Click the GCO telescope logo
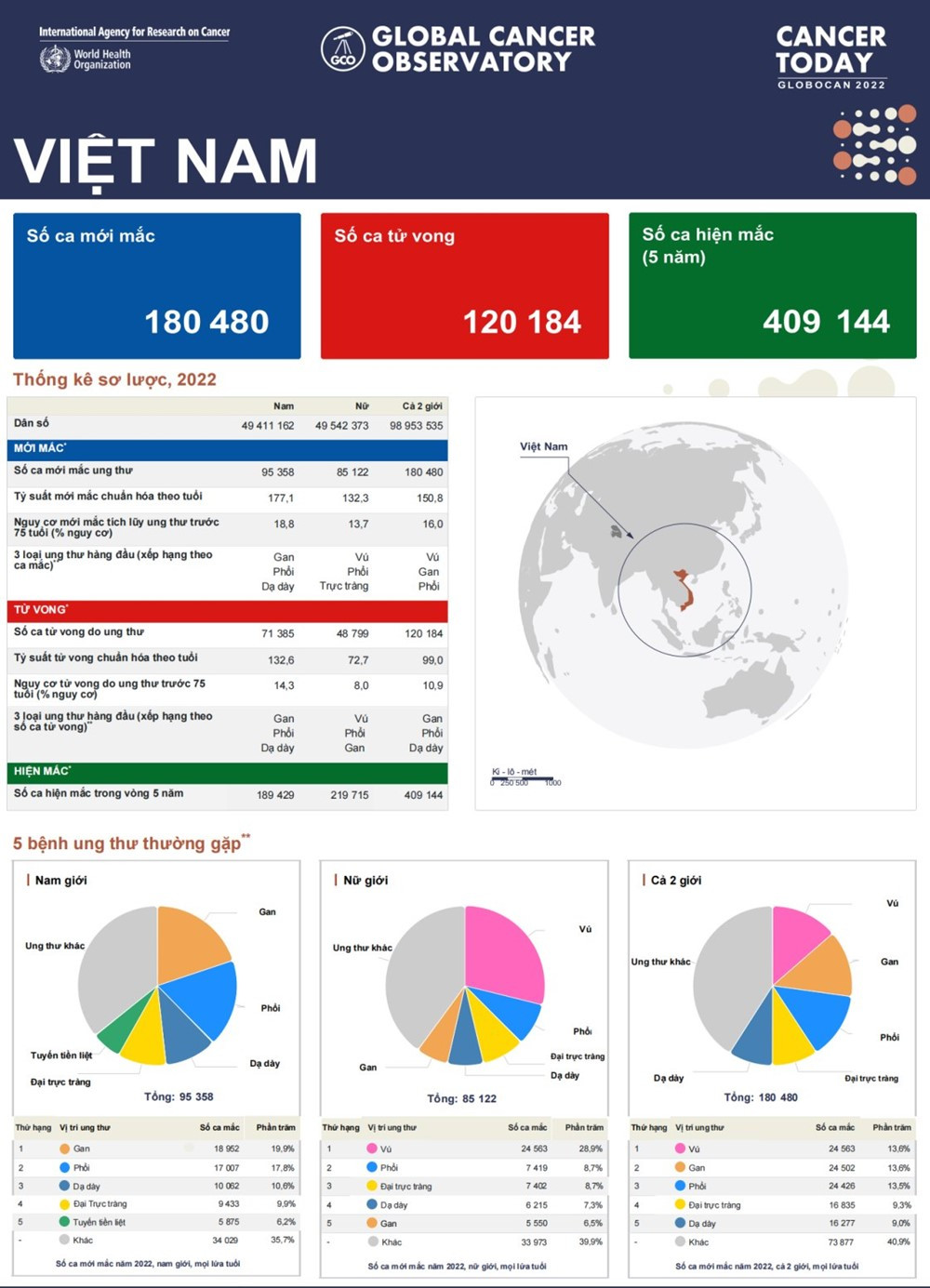Screen dimensions: 930x1288 click(342, 49)
